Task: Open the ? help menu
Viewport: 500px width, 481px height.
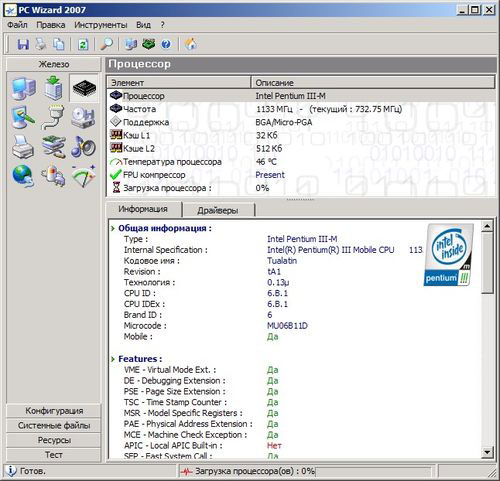Action: [x=162, y=25]
